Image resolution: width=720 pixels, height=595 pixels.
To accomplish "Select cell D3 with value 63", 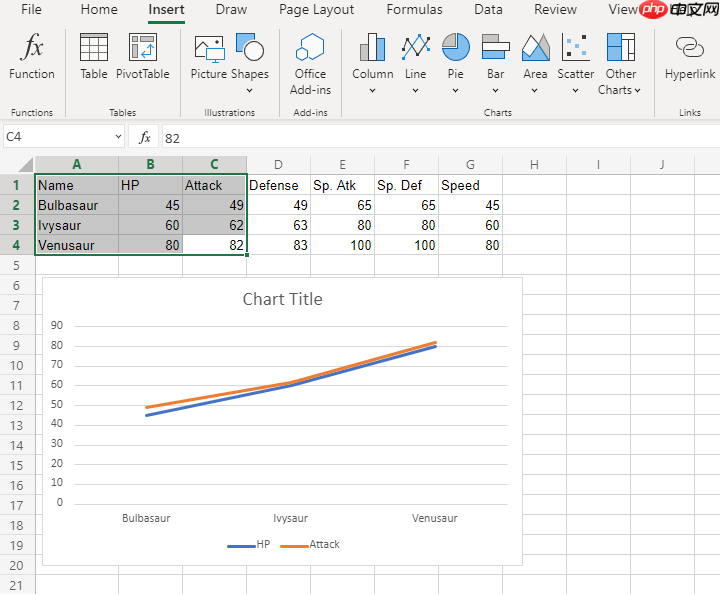I will point(278,225).
